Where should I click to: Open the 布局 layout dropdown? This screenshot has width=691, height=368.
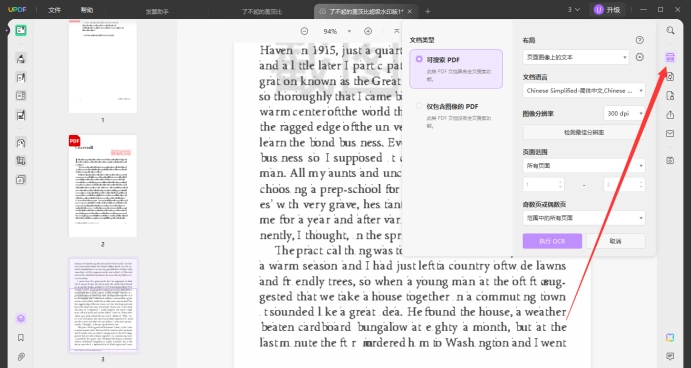click(576, 57)
